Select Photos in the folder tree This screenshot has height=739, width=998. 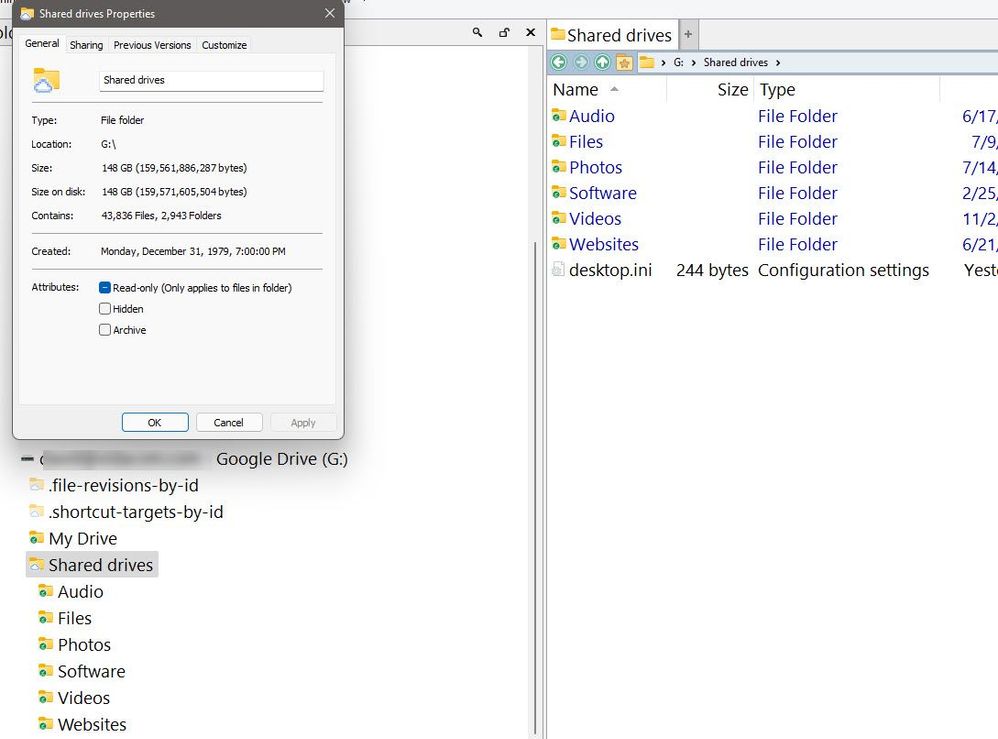pos(84,645)
